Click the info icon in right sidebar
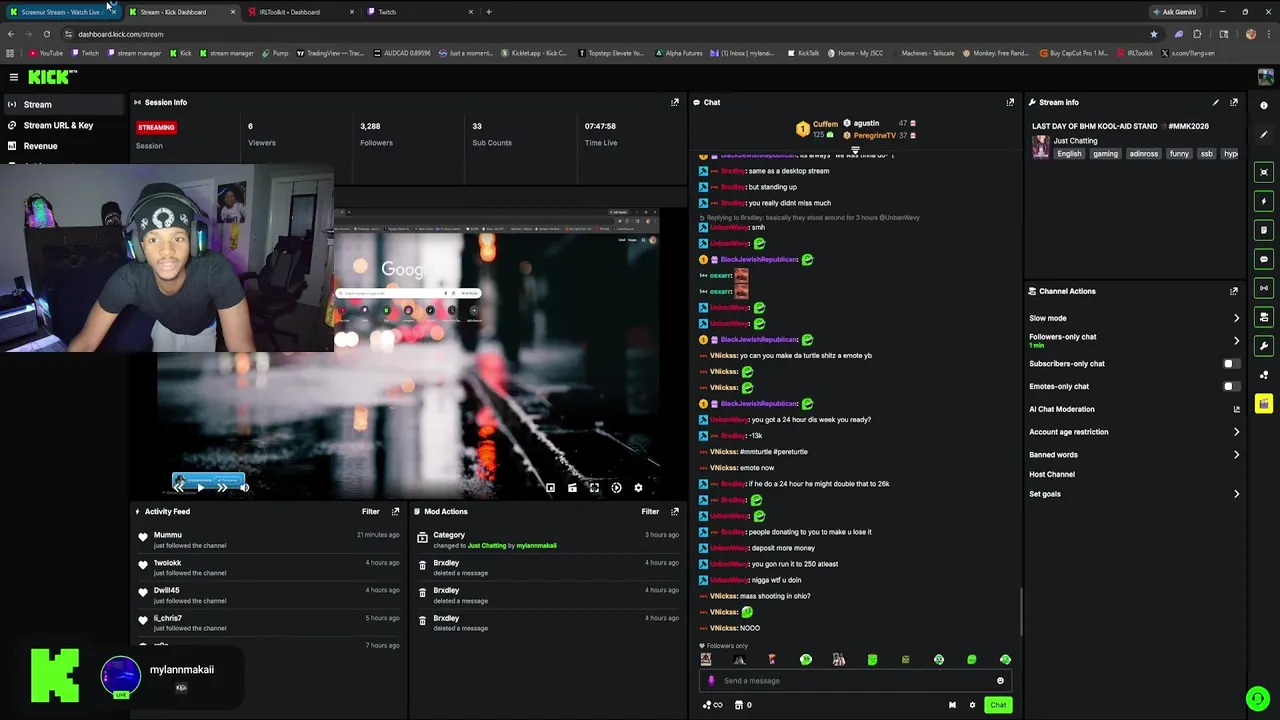Image resolution: width=1280 pixels, height=720 pixels. [1264, 106]
